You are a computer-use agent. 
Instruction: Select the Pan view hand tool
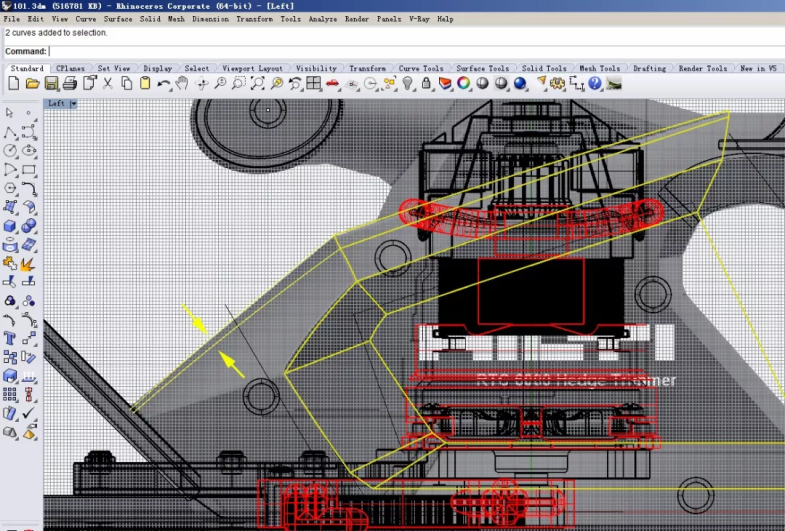click(x=183, y=83)
